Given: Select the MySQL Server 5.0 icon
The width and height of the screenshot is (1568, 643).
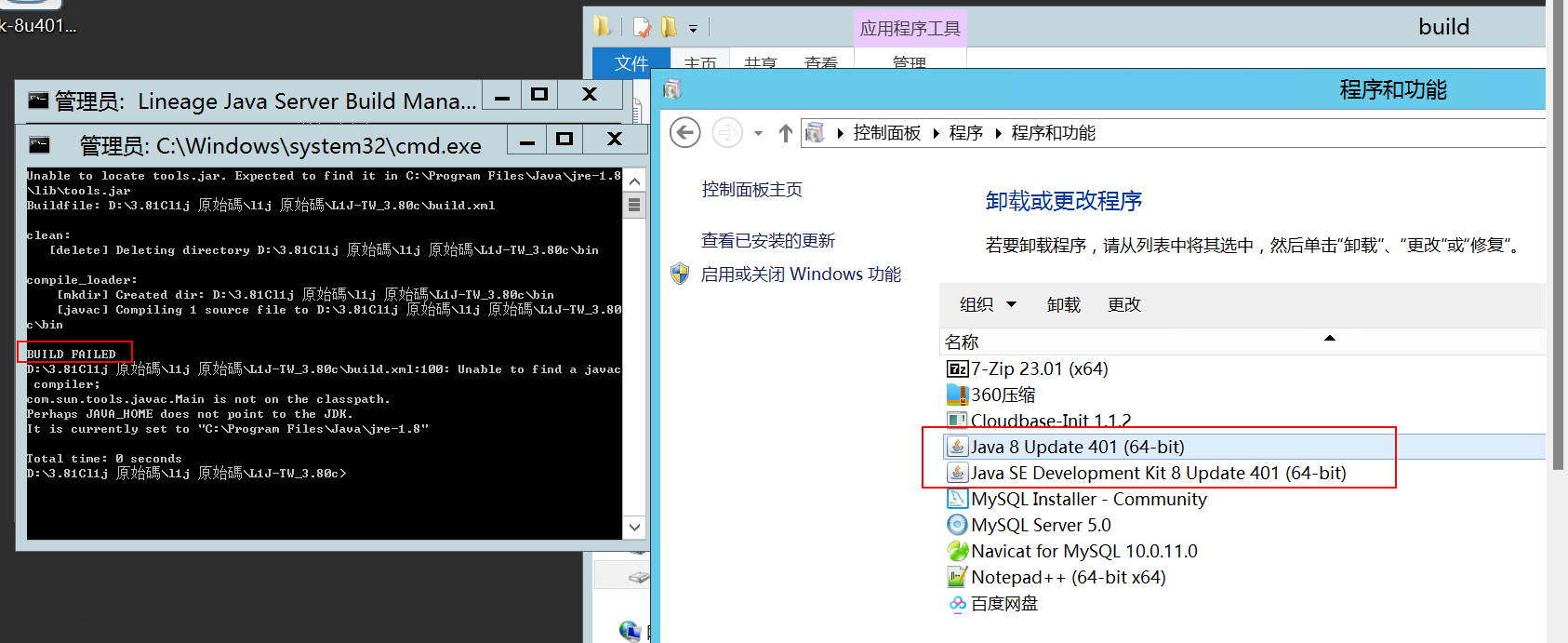Looking at the screenshot, I should click(957, 526).
